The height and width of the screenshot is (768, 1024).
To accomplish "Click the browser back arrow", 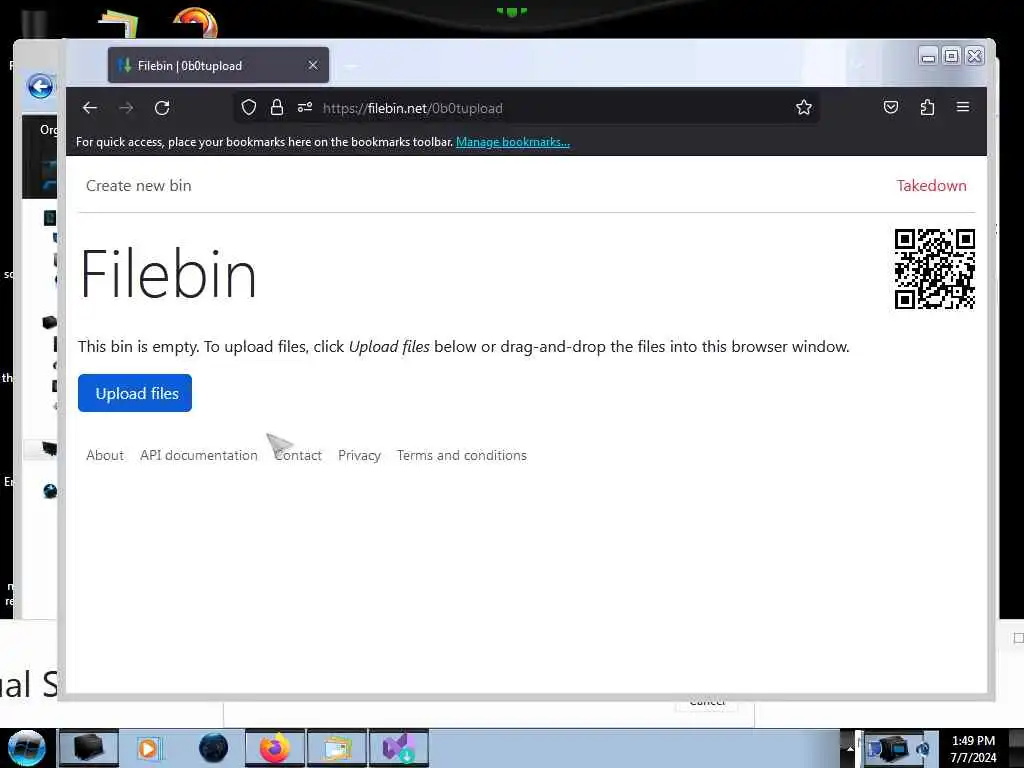I will pyautogui.click(x=90, y=108).
